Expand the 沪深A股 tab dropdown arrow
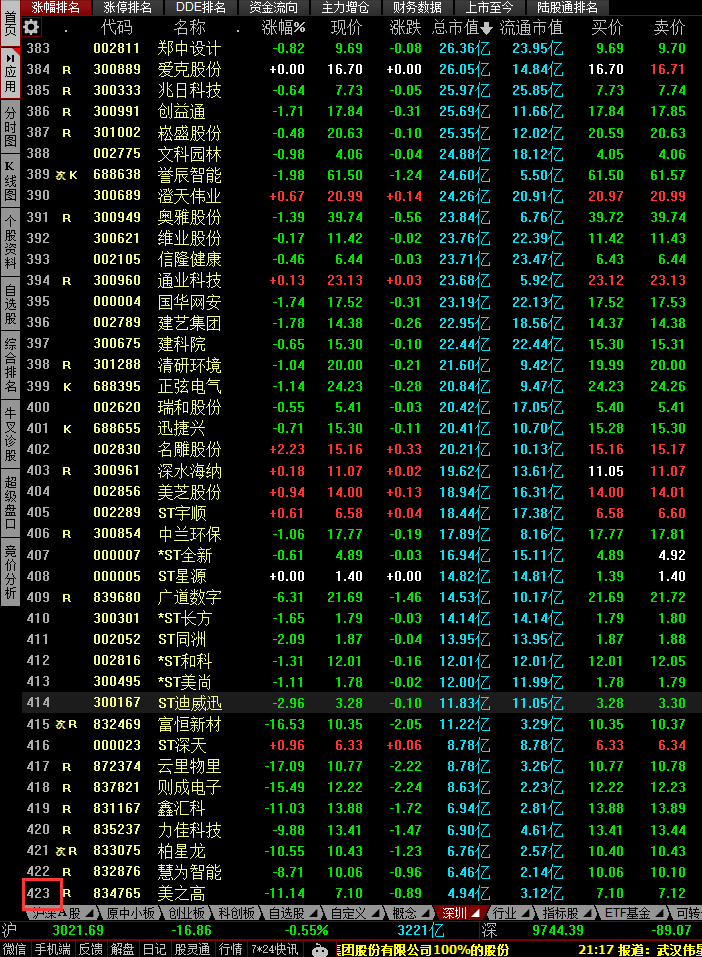702x957 pixels. point(90,913)
